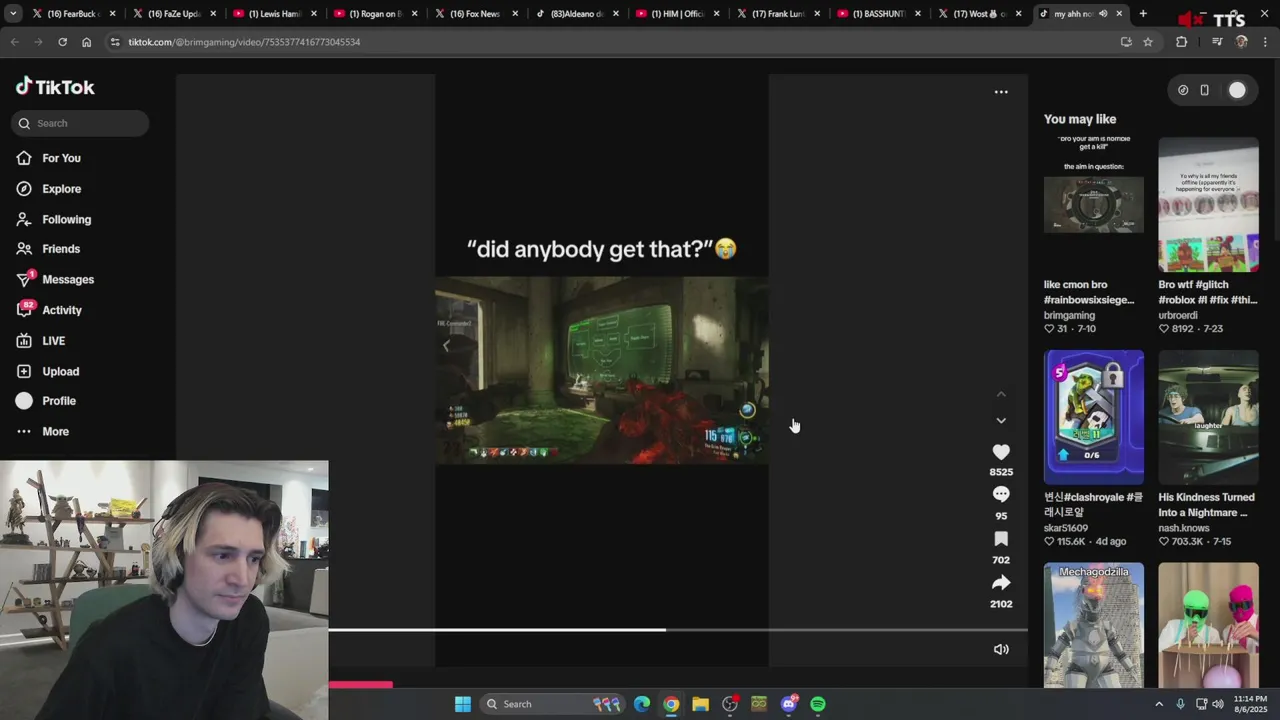1280x720 pixels.
Task: Switch to the Lewis Hamilton YouTube tab
Action: coord(274,14)
